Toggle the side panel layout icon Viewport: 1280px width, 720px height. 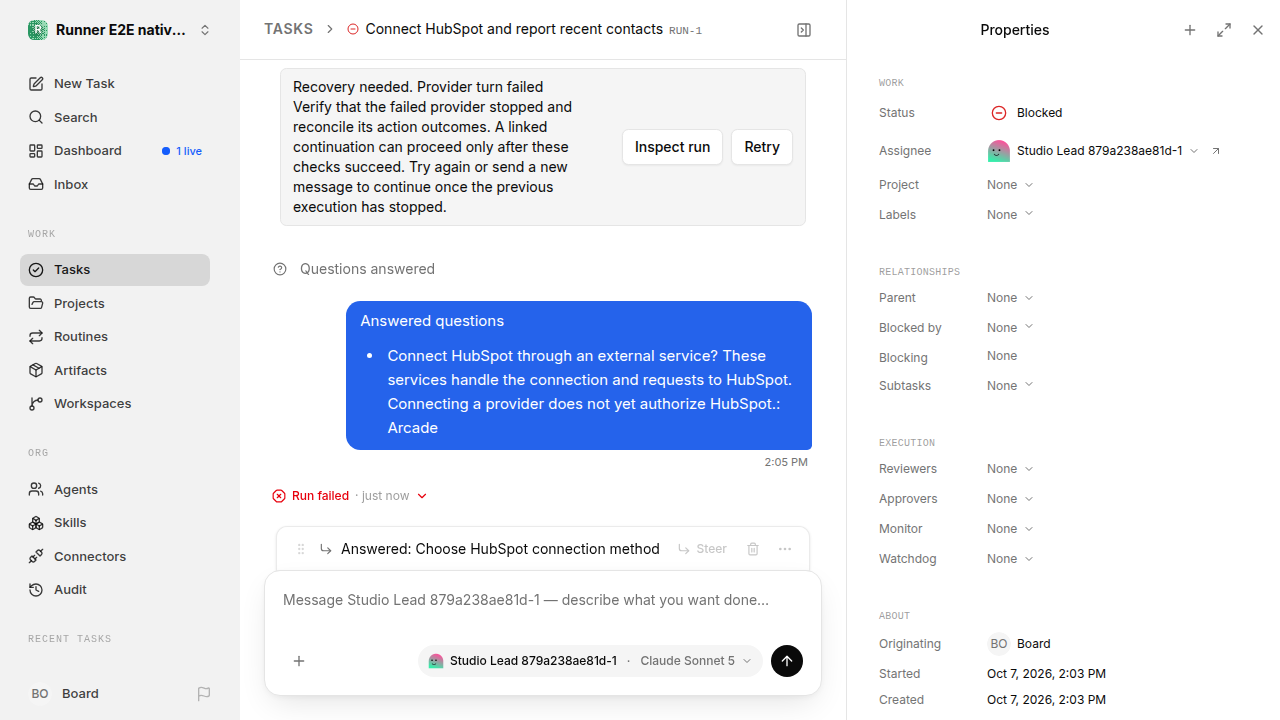[804, 30]
